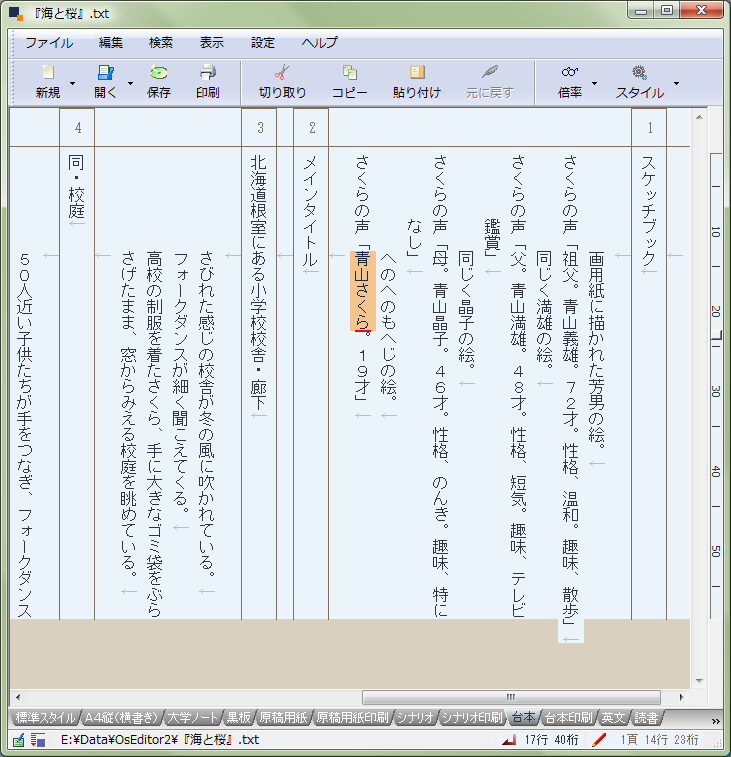
Task: Click the horizontal scrollbar right arrow
Action: point(681,697)
